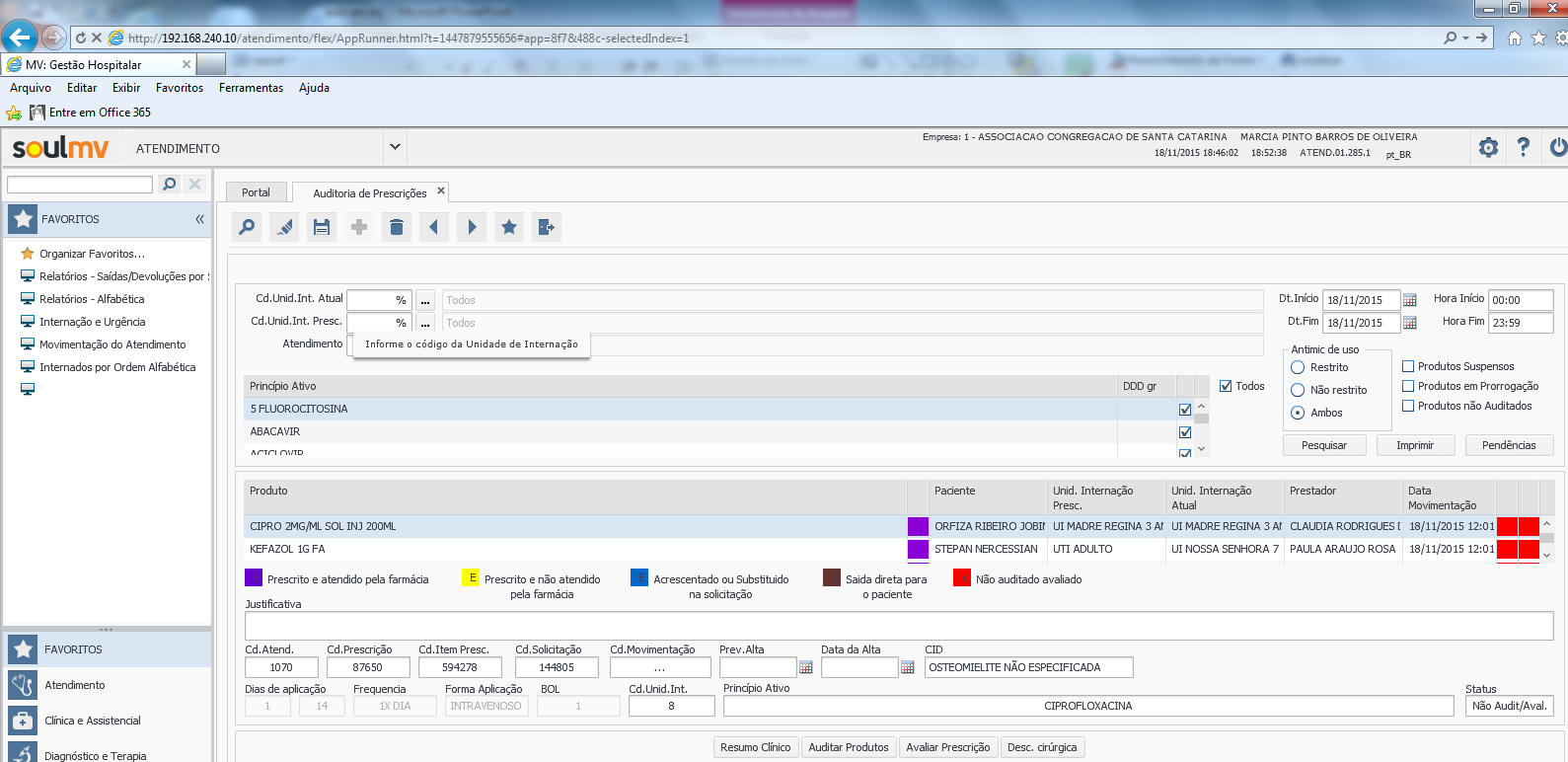Go to next record arrow icon
The width and height of the screenshot is (1568, 762).
tap(472, 227)
